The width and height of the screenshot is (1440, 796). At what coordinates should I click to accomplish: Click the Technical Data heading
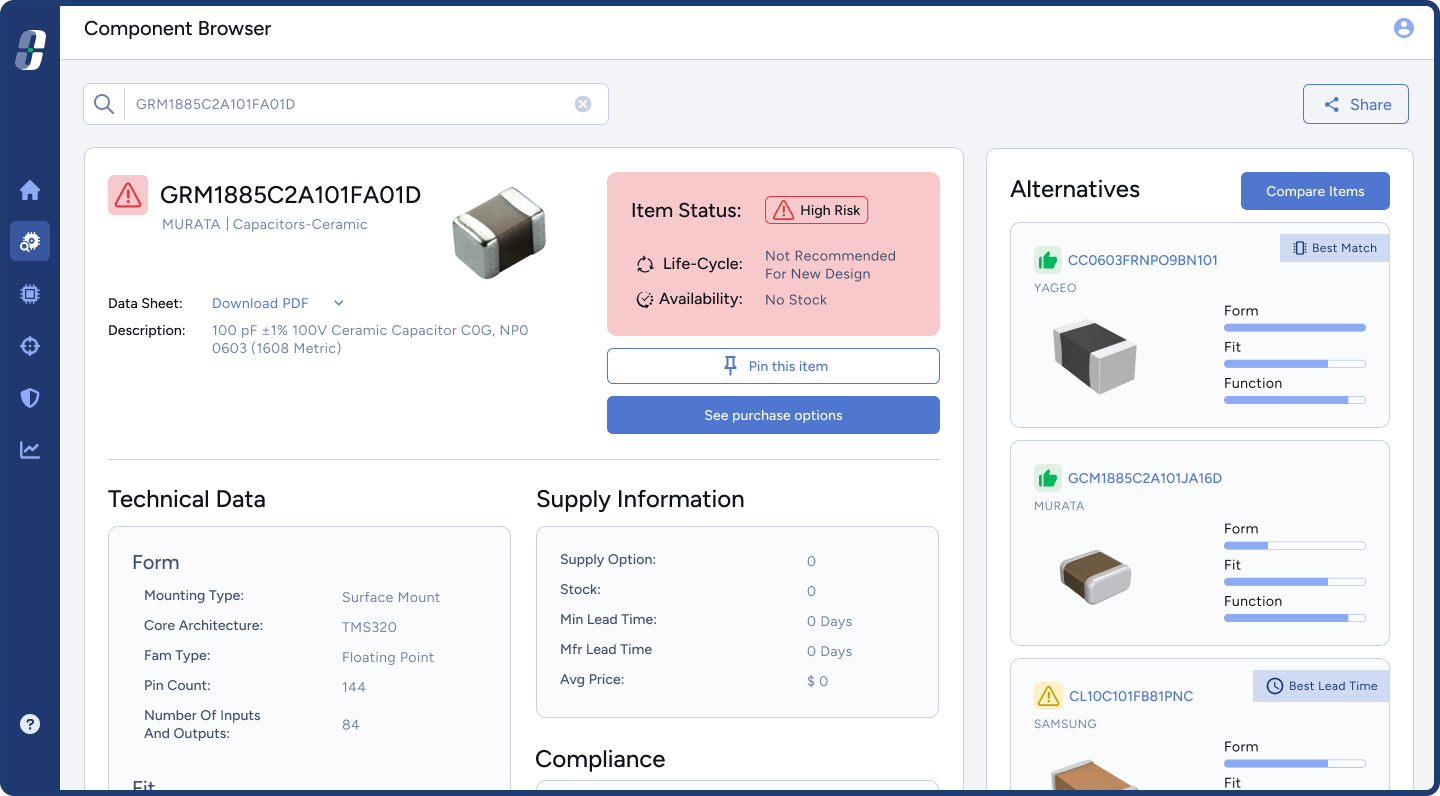[x=187, y=499]
